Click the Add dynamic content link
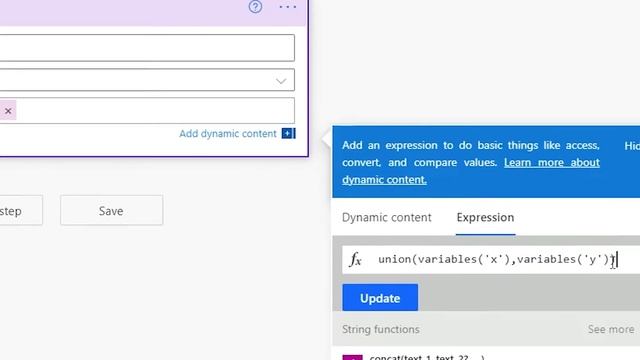640x360 pixels. pos(228,133)
